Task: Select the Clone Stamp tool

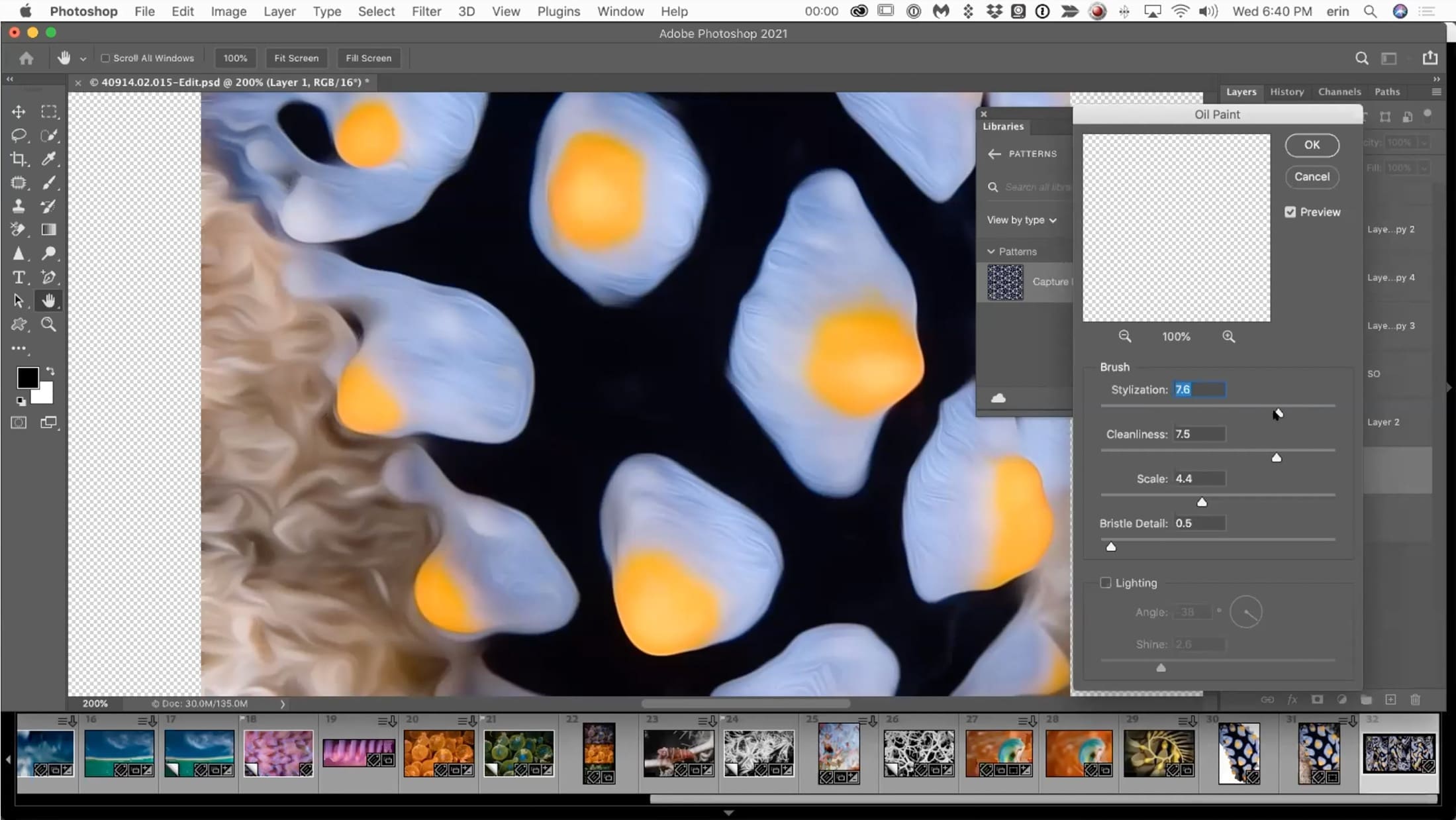Action: pyautogui.click(x=19, y=206)
